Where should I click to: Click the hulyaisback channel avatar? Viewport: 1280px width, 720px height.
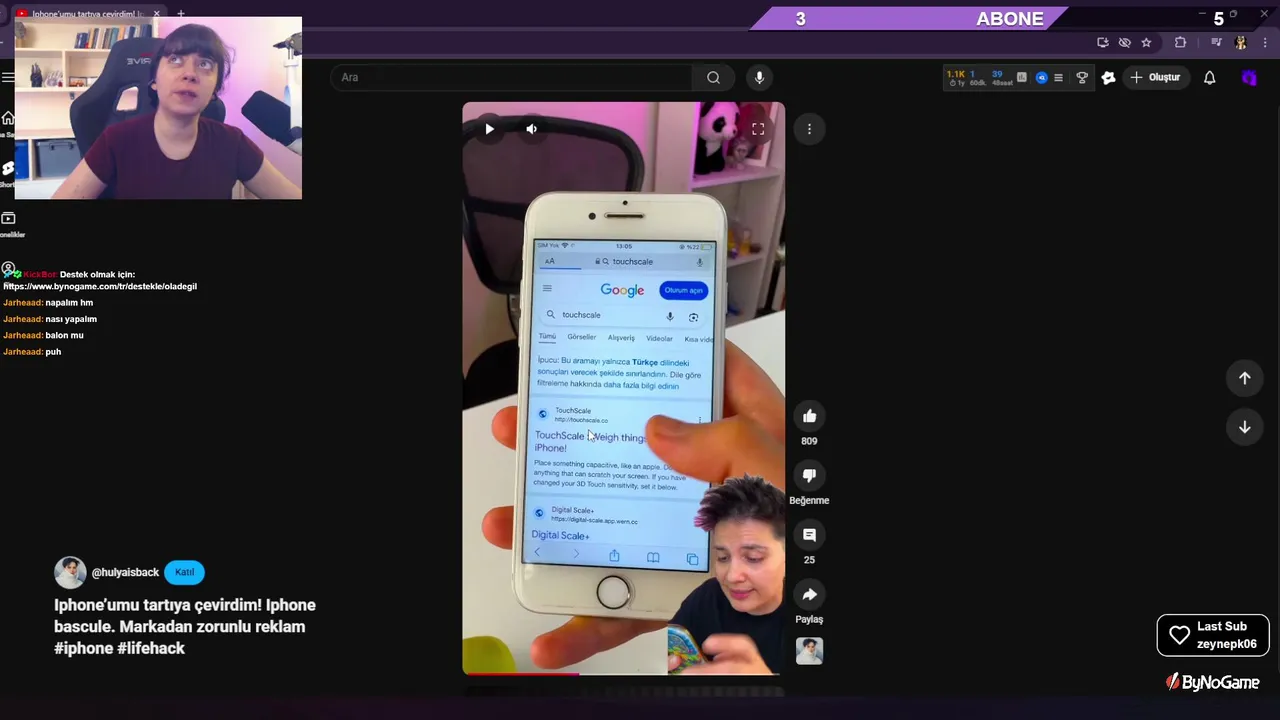point(70,572)
